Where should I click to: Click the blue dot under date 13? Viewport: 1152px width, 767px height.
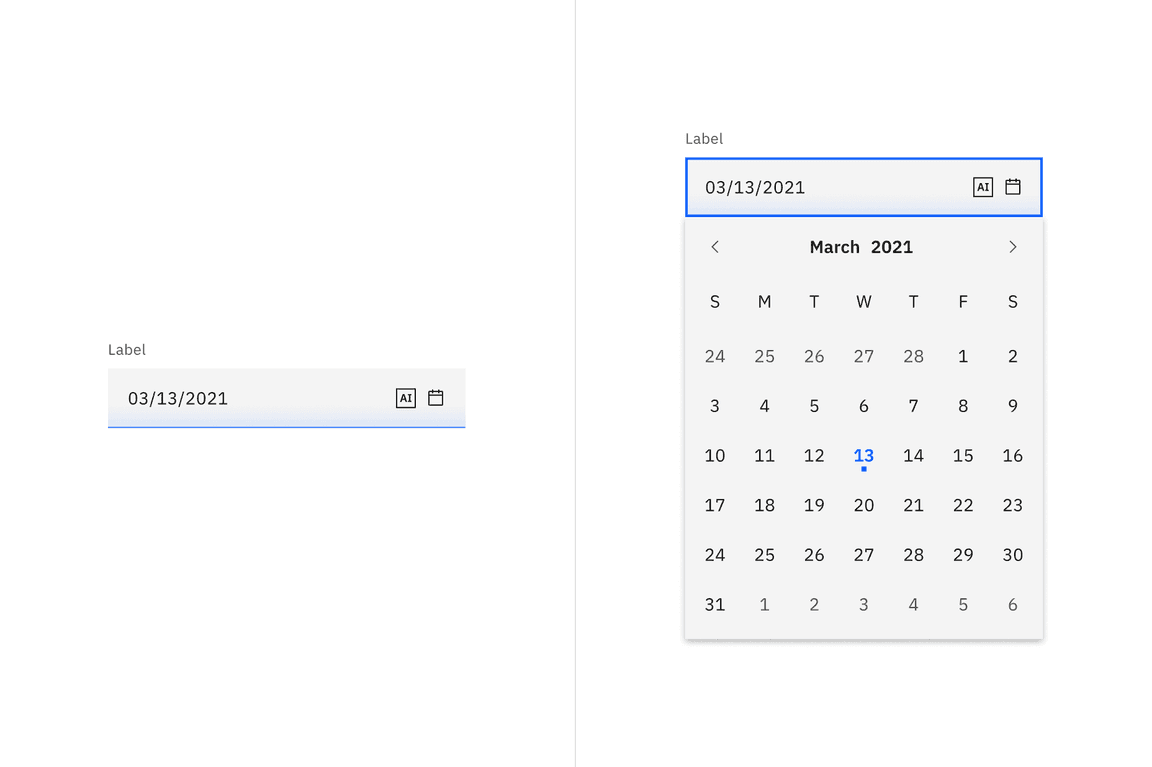[863, 468]
